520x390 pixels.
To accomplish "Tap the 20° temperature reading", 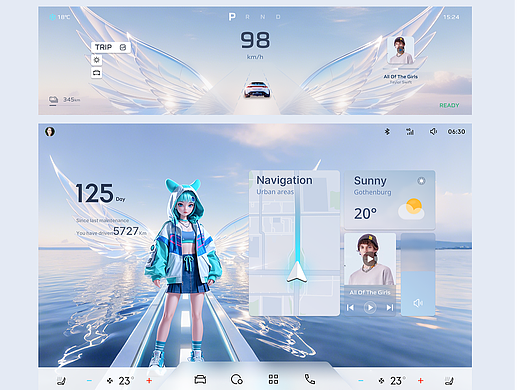I will [x=365, y=214].
